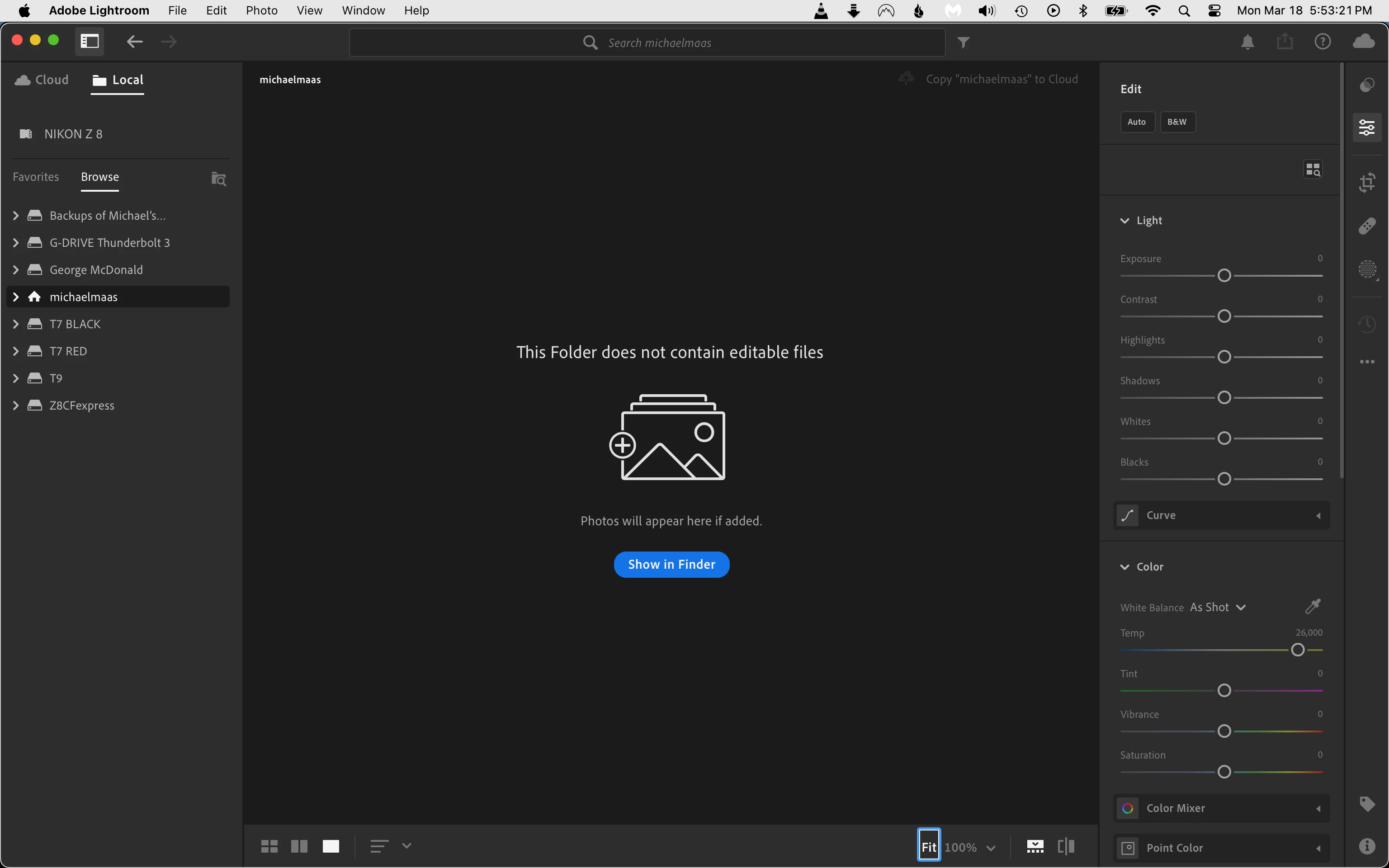Open the Keywords tag panel
Screen dimensions: 1389x868
tap(1367, 804)
